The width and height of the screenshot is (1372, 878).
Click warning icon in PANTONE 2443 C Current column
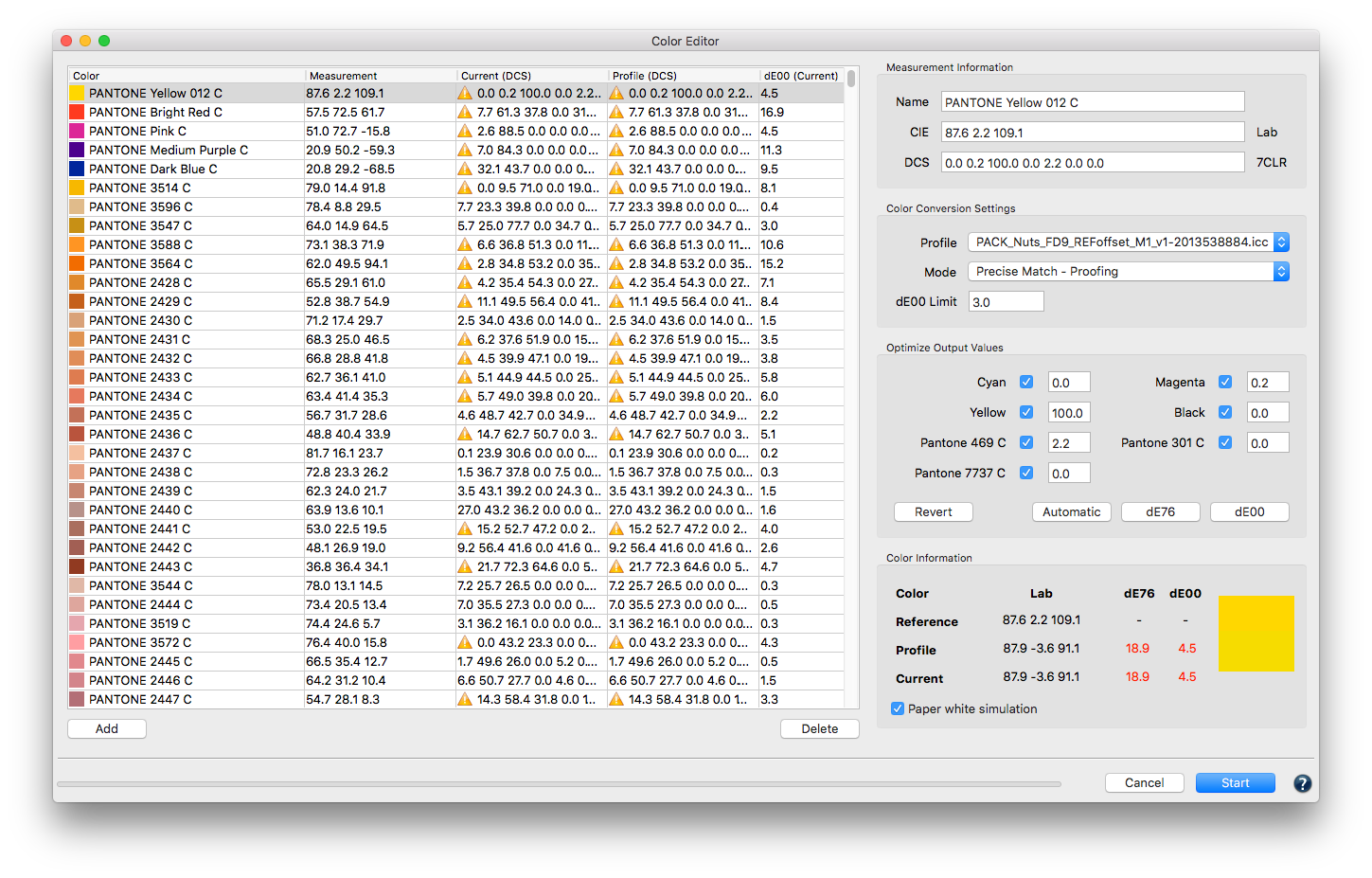click(465, 566)
